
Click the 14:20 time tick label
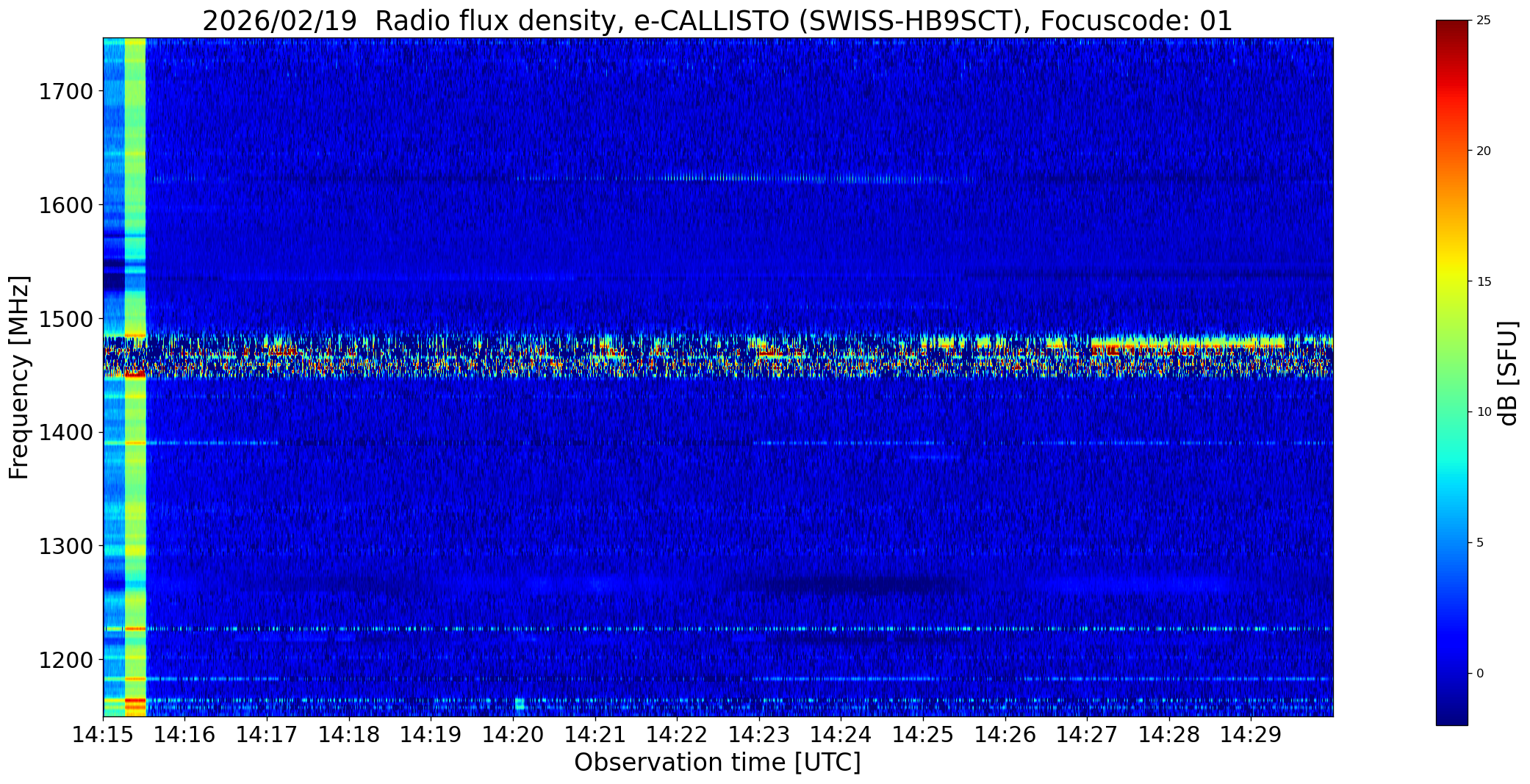pos(513,734)
